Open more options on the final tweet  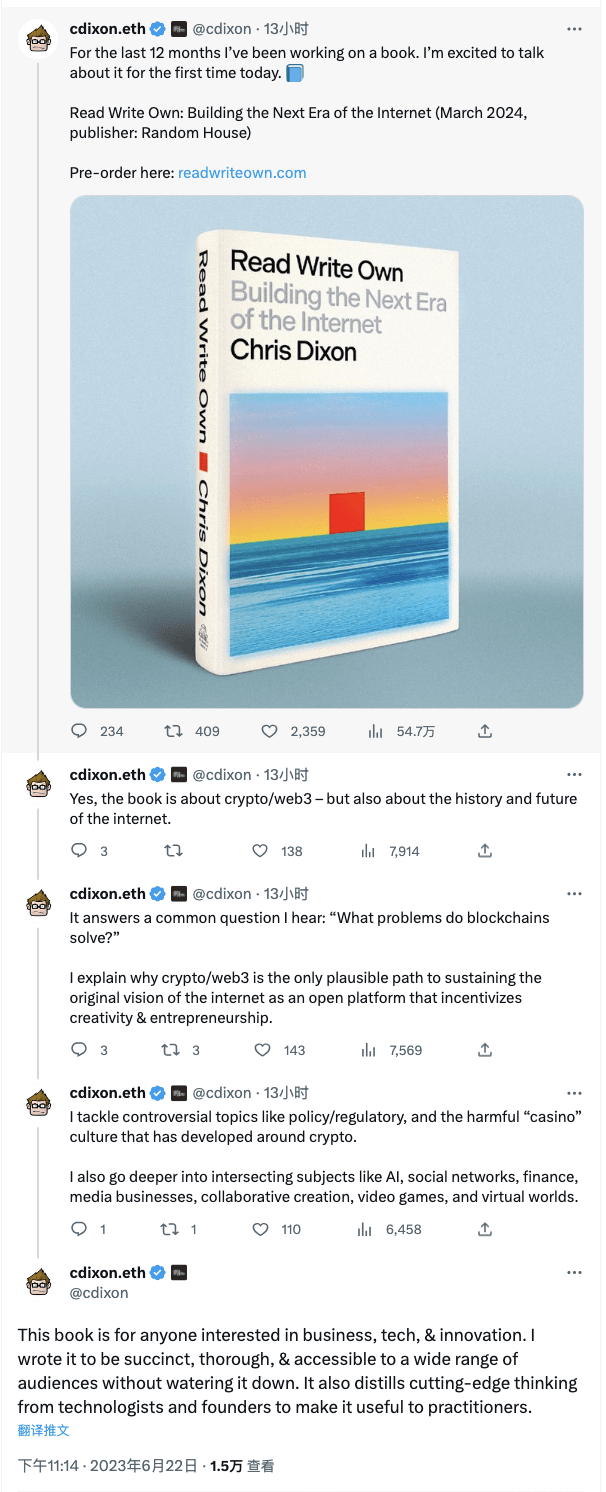coord(575,1272)
